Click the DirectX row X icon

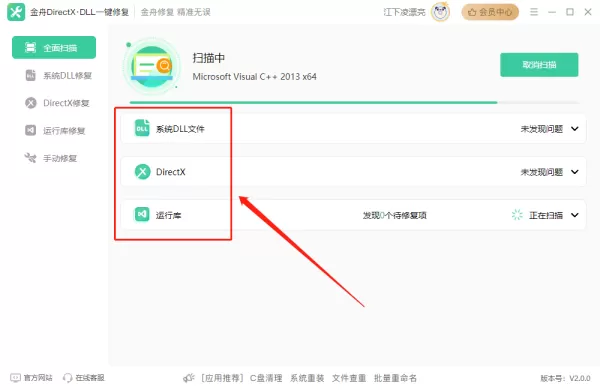(142, 172)
